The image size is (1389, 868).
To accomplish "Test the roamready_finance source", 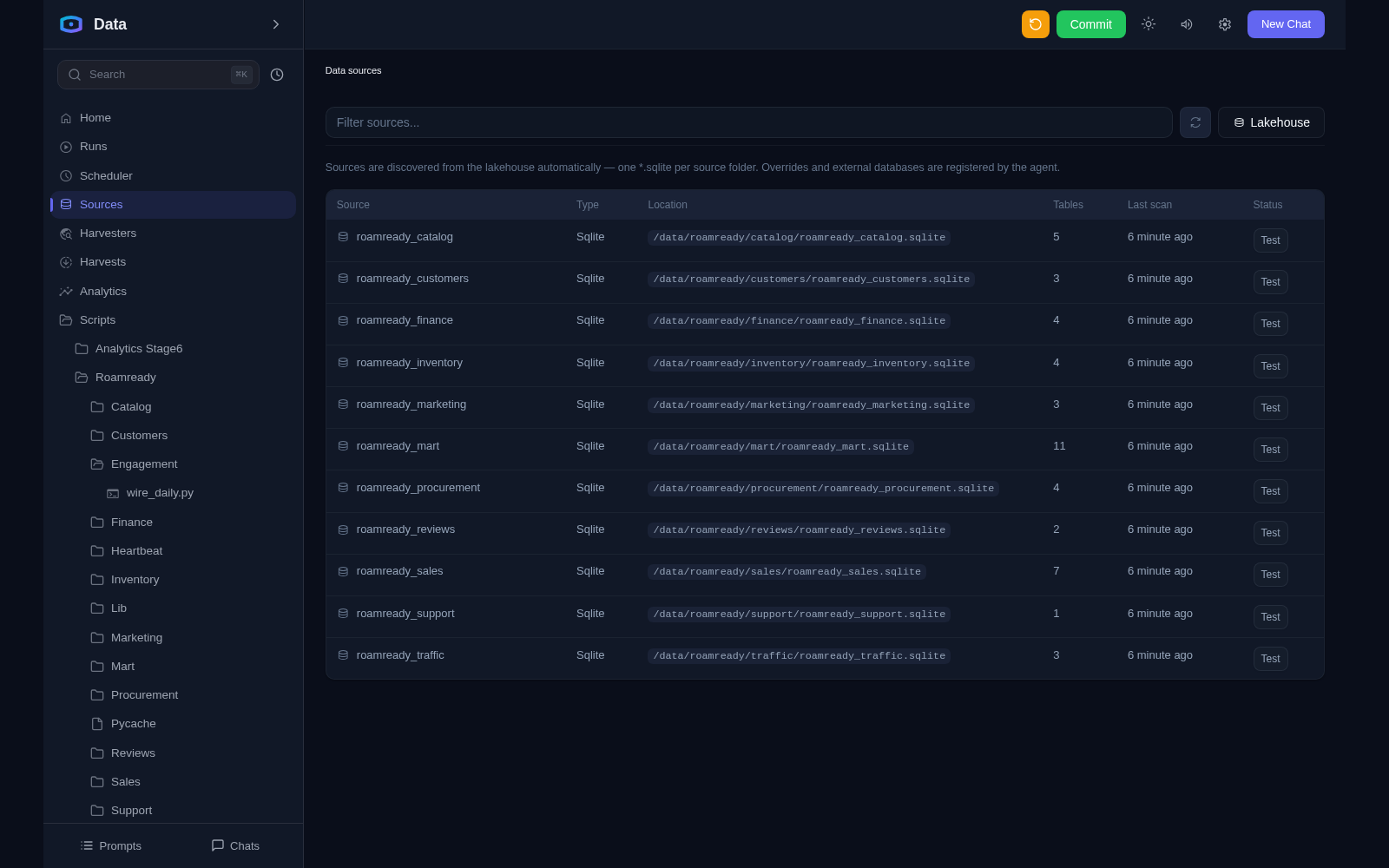I will (x=1270, y=324).
